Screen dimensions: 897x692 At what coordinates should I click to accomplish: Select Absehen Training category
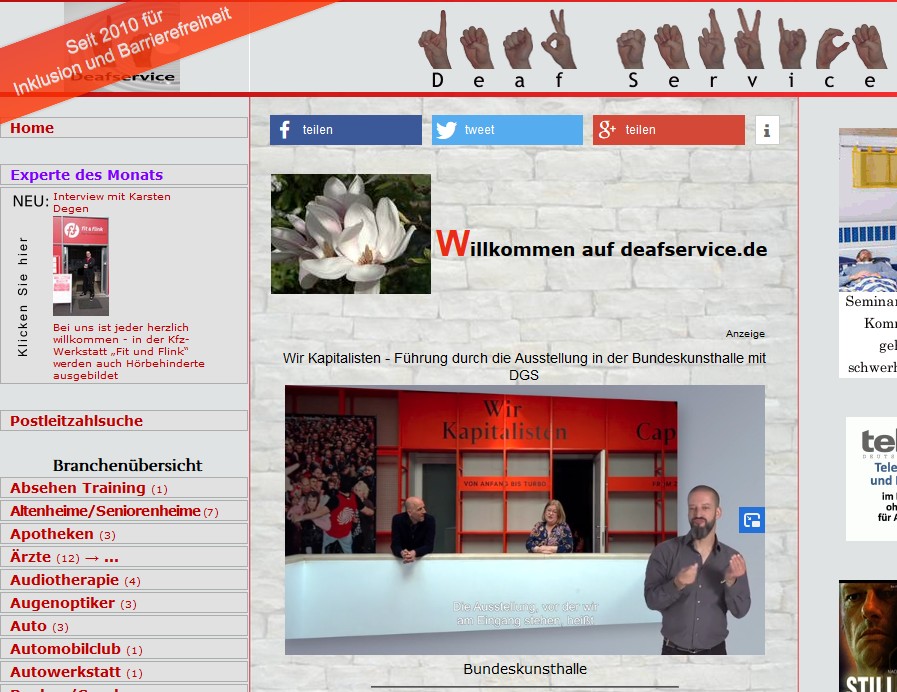(78, 488)
